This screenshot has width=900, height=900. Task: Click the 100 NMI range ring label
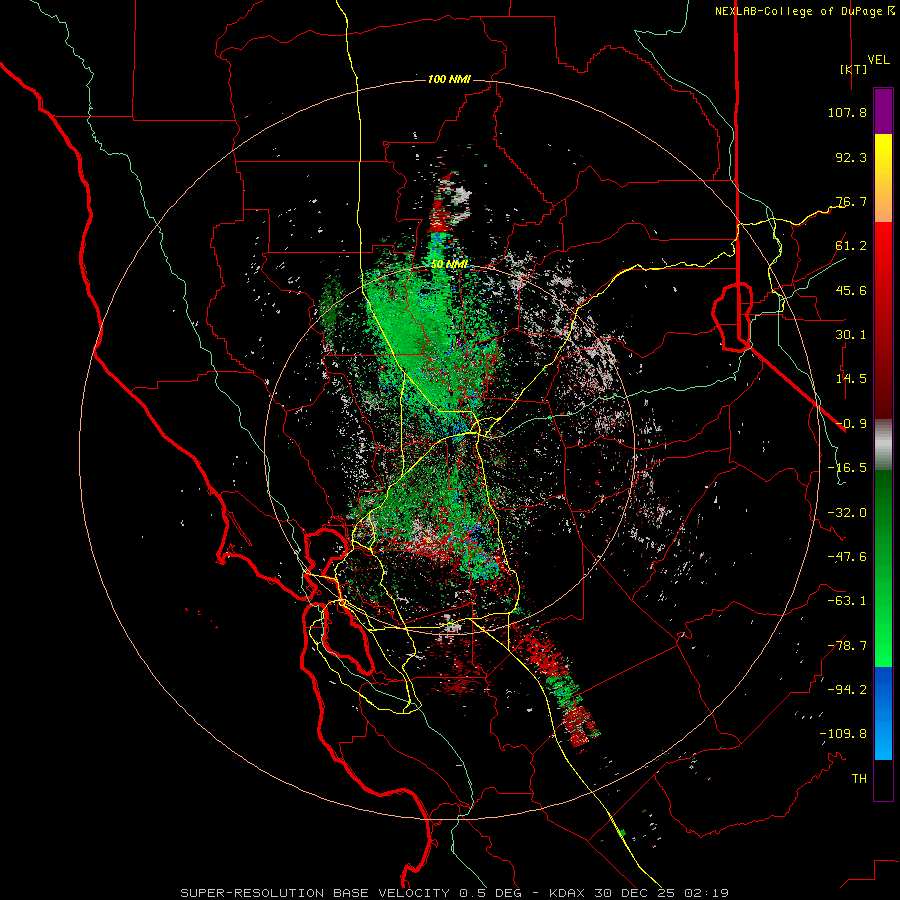tap(449, 79)
